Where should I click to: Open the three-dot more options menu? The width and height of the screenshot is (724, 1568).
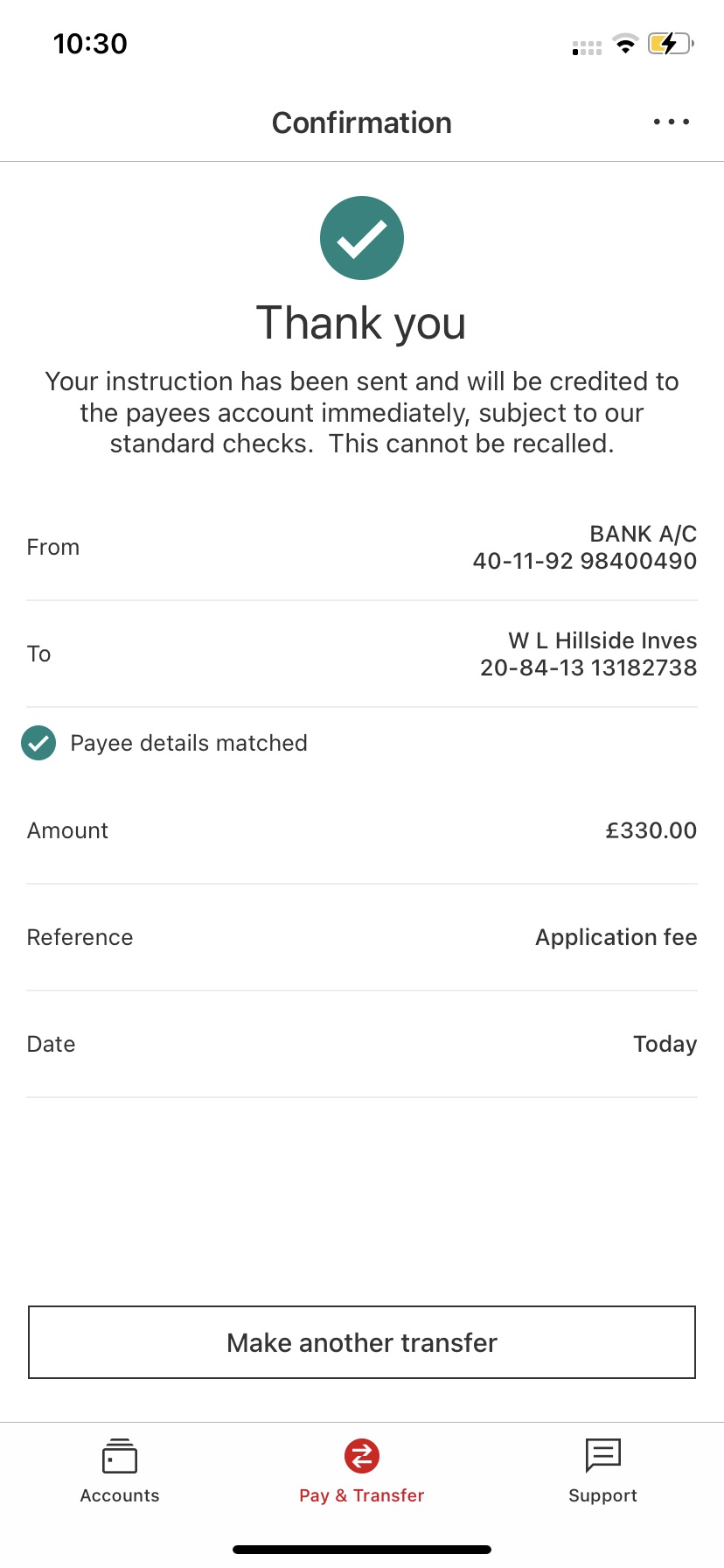pos(671,122)
